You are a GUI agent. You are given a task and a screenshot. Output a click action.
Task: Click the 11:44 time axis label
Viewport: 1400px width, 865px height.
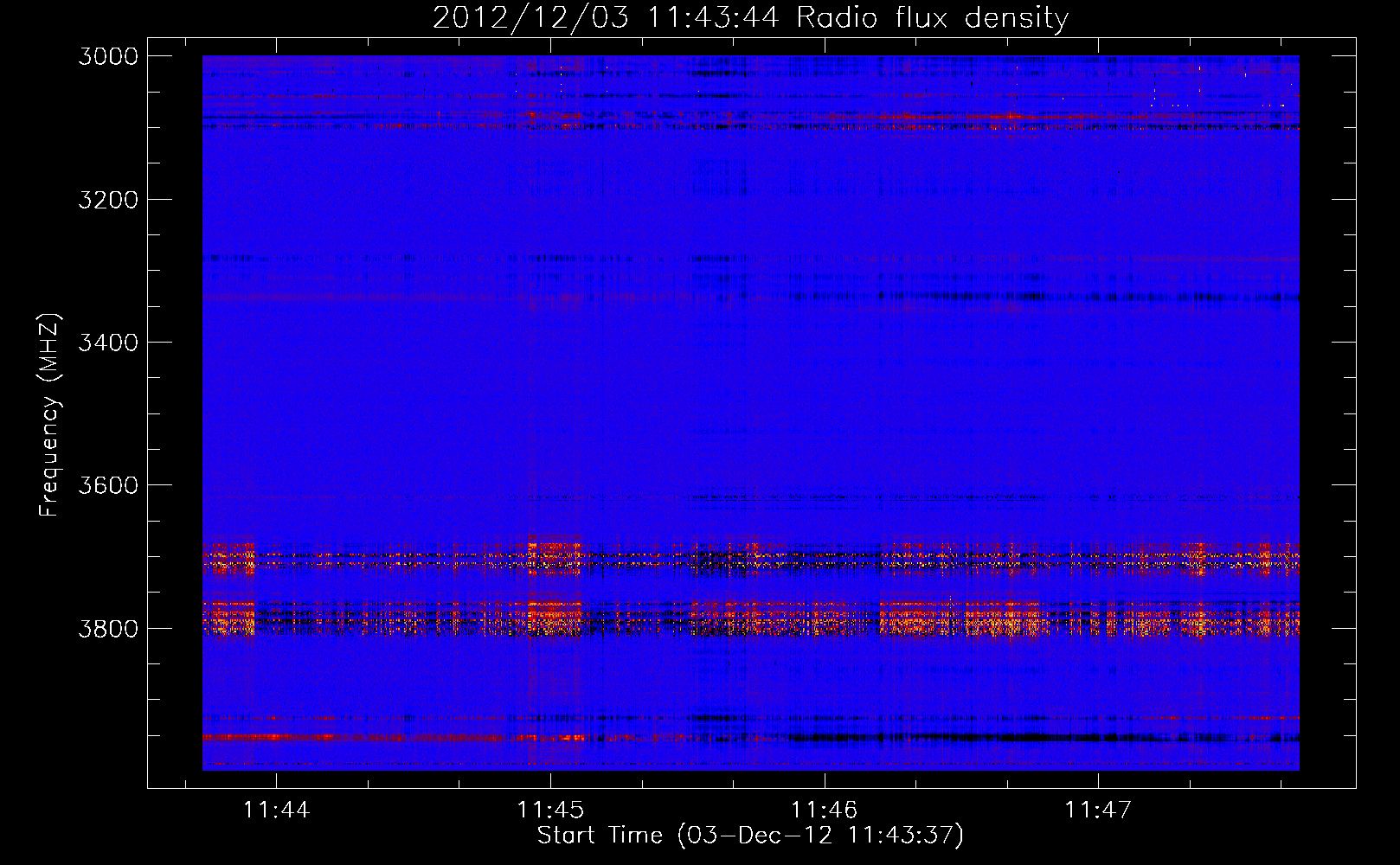276,810
